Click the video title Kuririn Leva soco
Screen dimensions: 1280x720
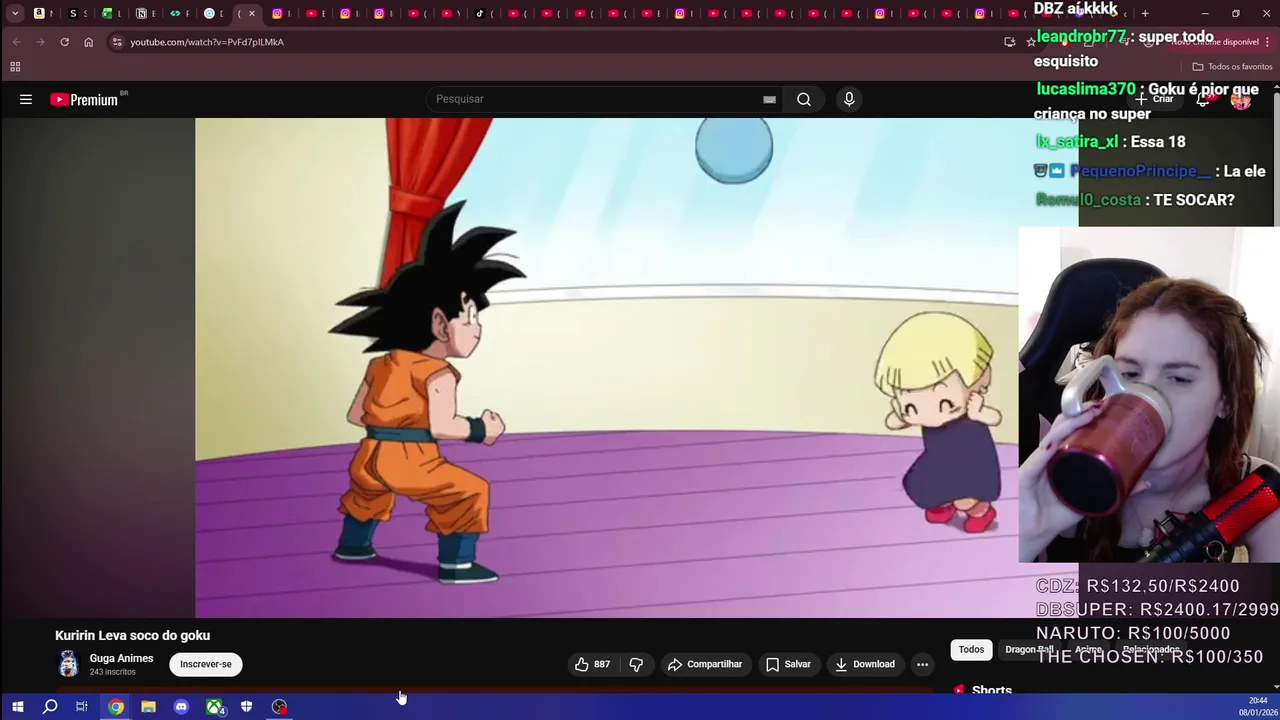[x=132, y=636]
